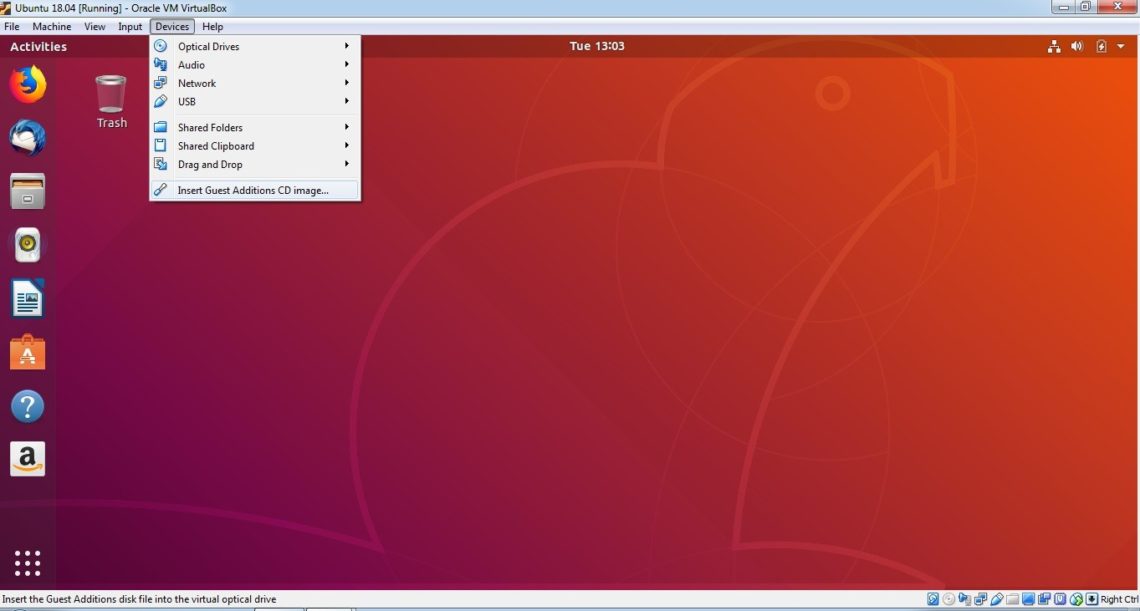Viewport: 1140px width, 611px height.
Task: Launch Rhythmbox music player from dock
Action: pyautogui.click(x=28, y=245)
